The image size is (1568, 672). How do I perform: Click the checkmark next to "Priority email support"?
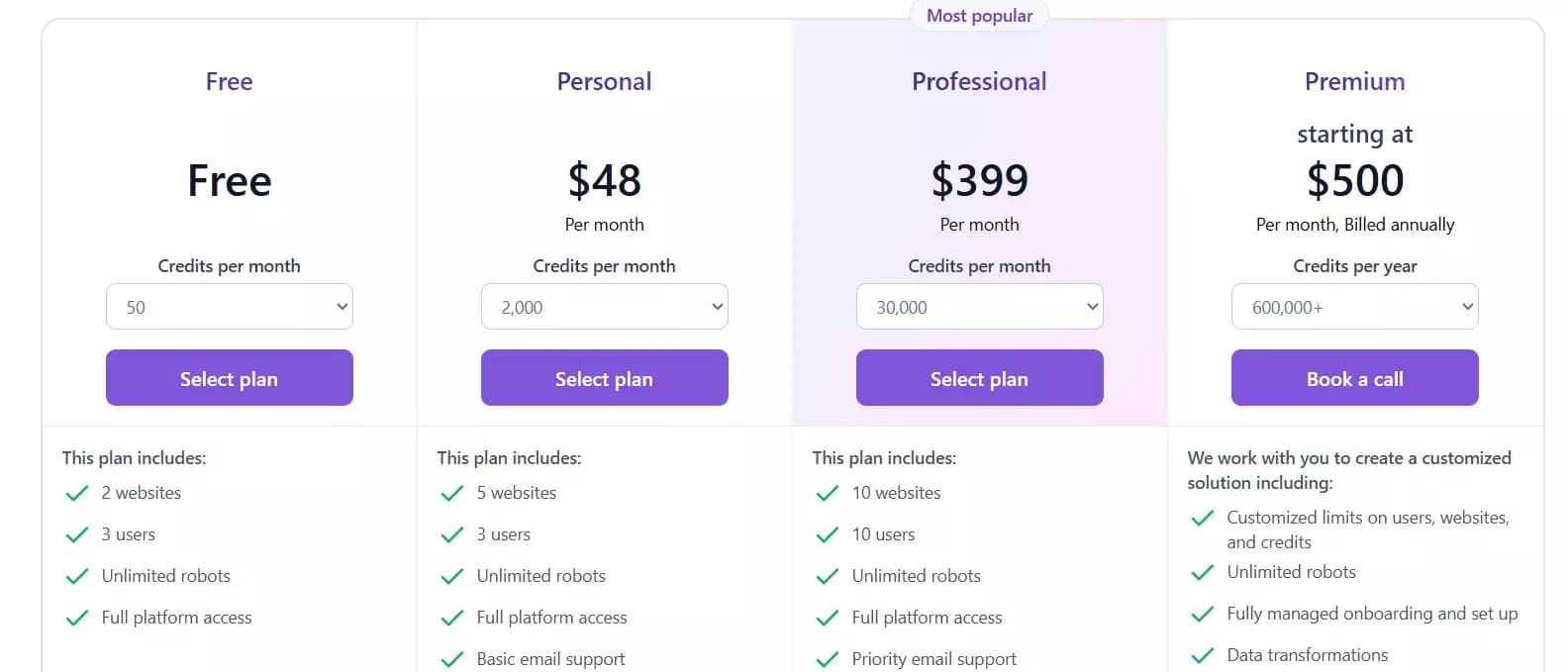[827, 658]
